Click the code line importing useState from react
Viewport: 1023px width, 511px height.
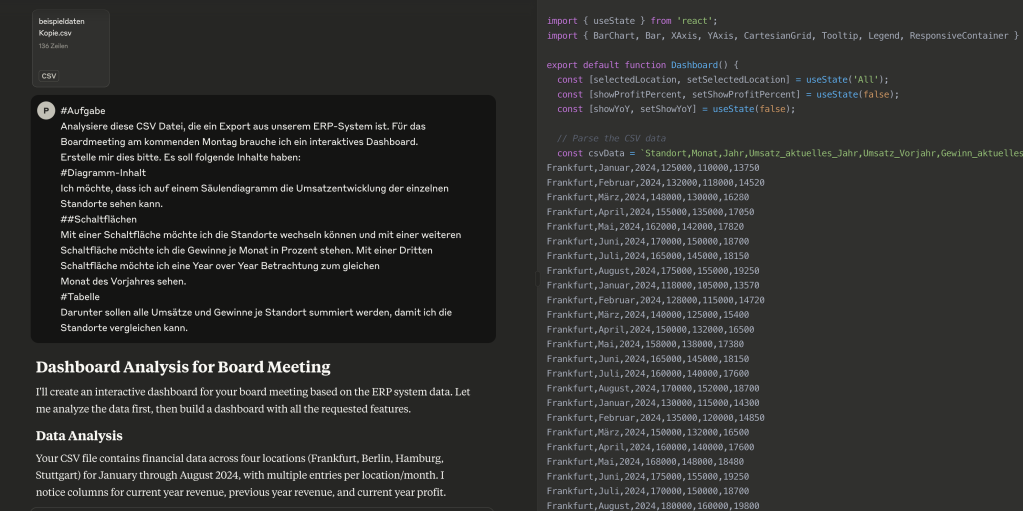pyautogui.click(x=632, y=21)
